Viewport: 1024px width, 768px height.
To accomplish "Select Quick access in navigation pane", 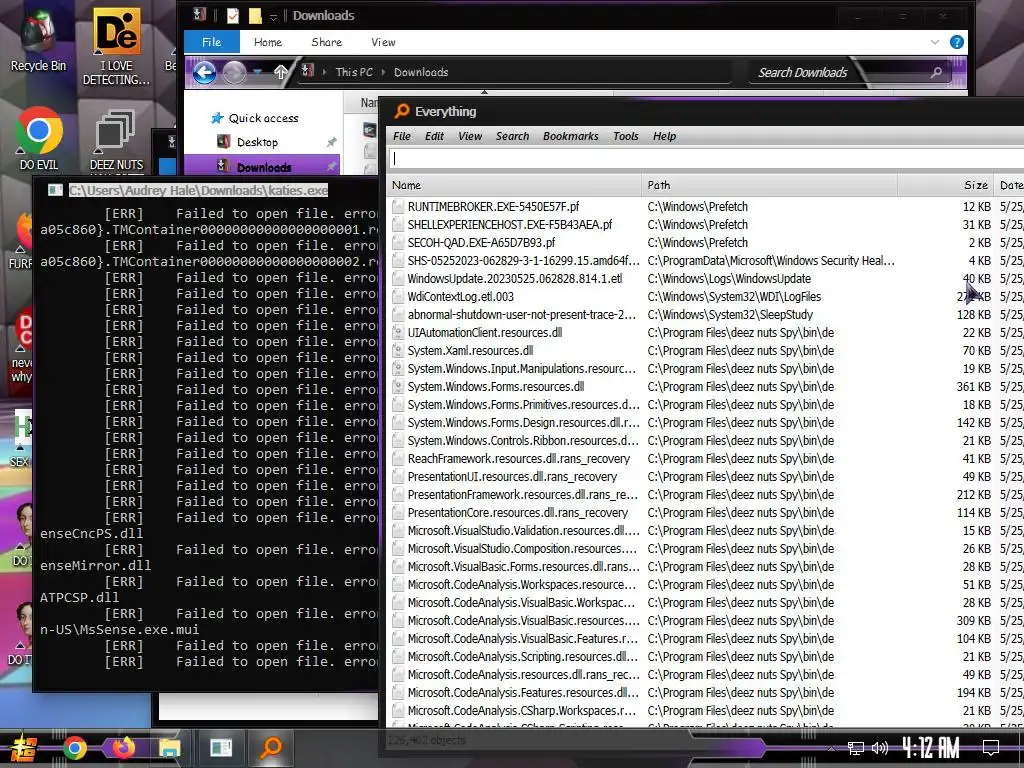I will point(263,118).
